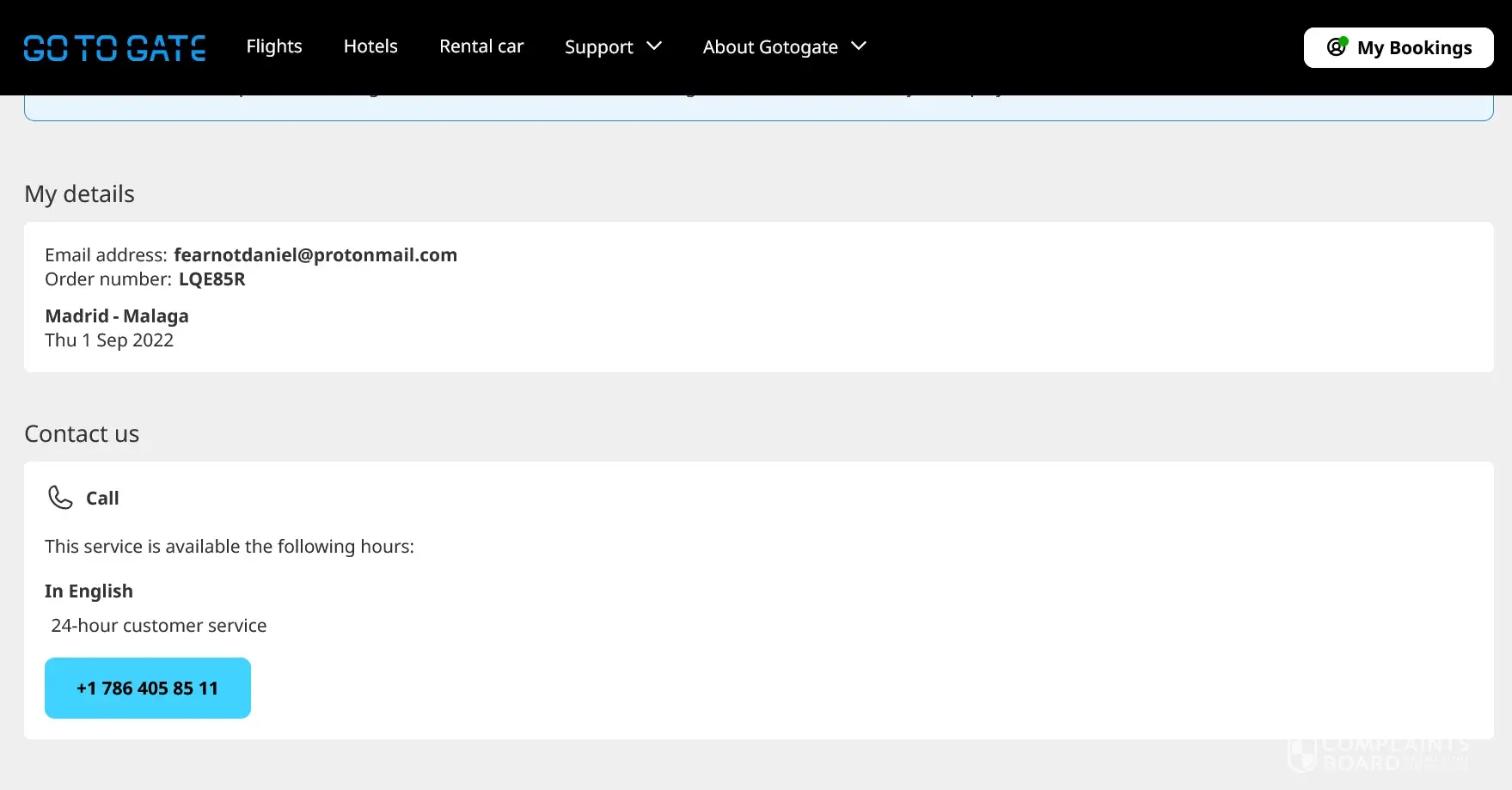
Task: Open the Flights menu item
Action: [x=274, y=46]
